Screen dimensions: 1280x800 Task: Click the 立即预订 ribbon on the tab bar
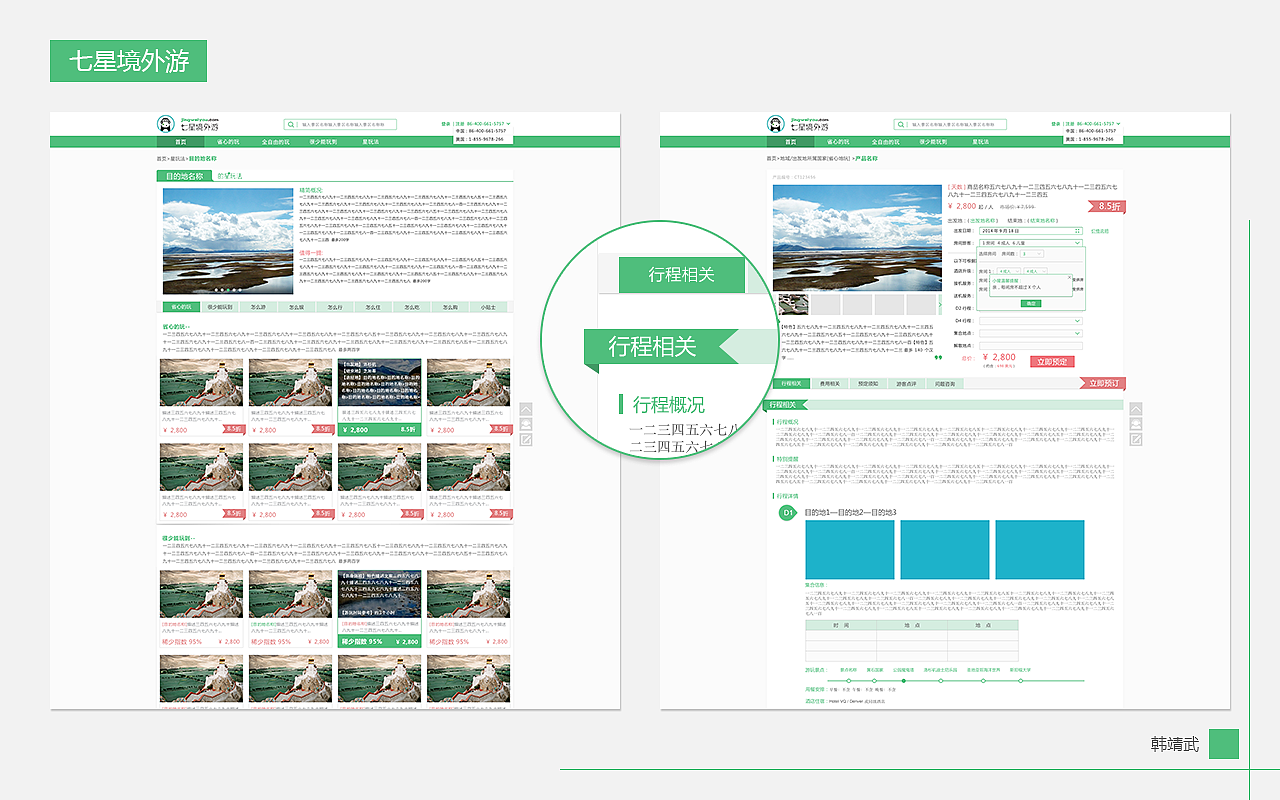1103,383
